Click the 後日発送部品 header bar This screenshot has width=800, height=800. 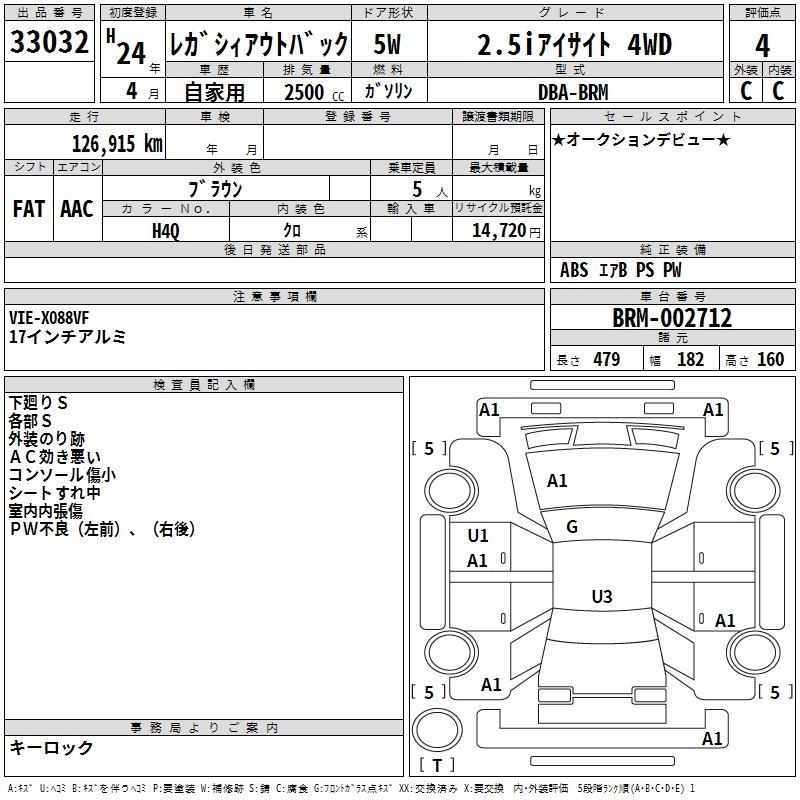pyautogui.click(x=274, y=250)
